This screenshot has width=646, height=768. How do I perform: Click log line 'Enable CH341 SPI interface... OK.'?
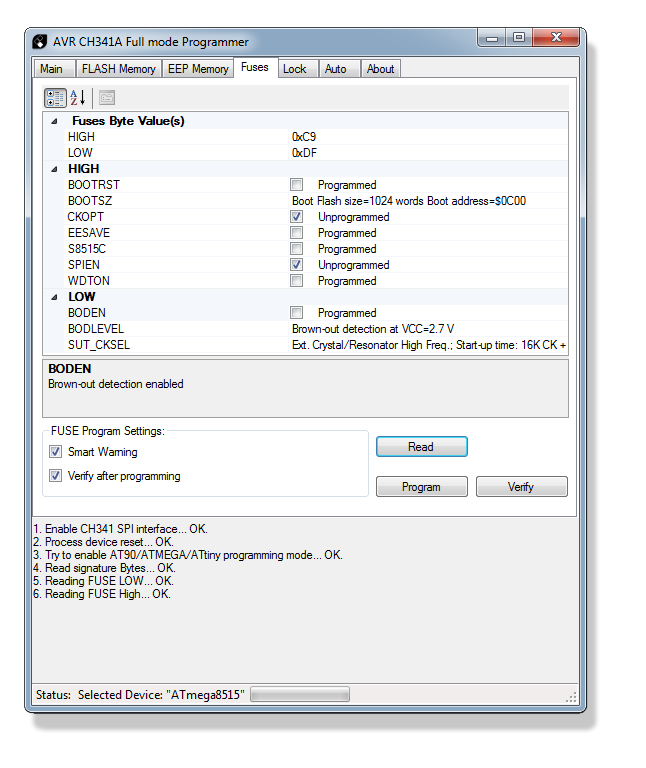(x=120, y=529)
